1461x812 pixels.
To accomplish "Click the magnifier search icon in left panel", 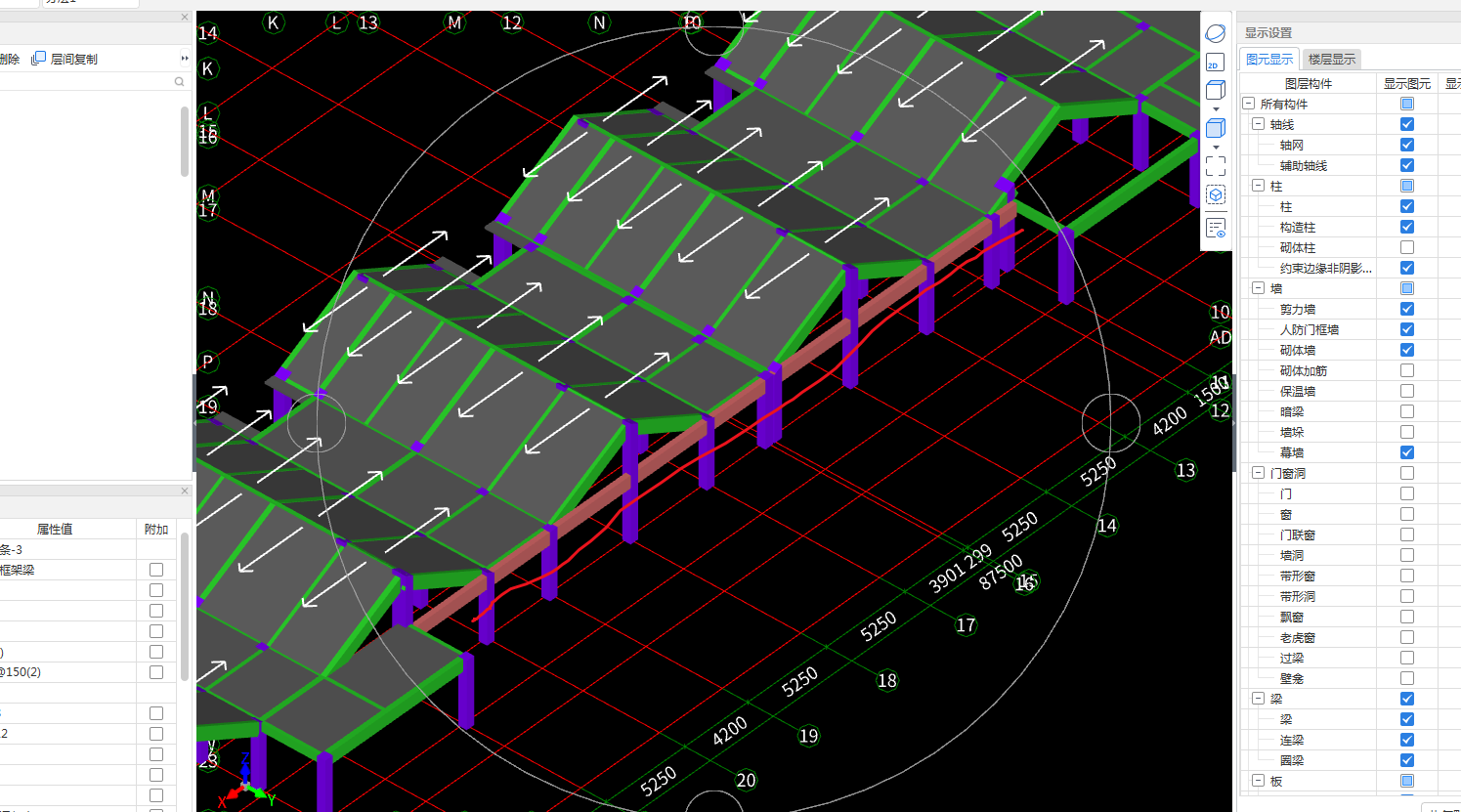I will [179, 82].
